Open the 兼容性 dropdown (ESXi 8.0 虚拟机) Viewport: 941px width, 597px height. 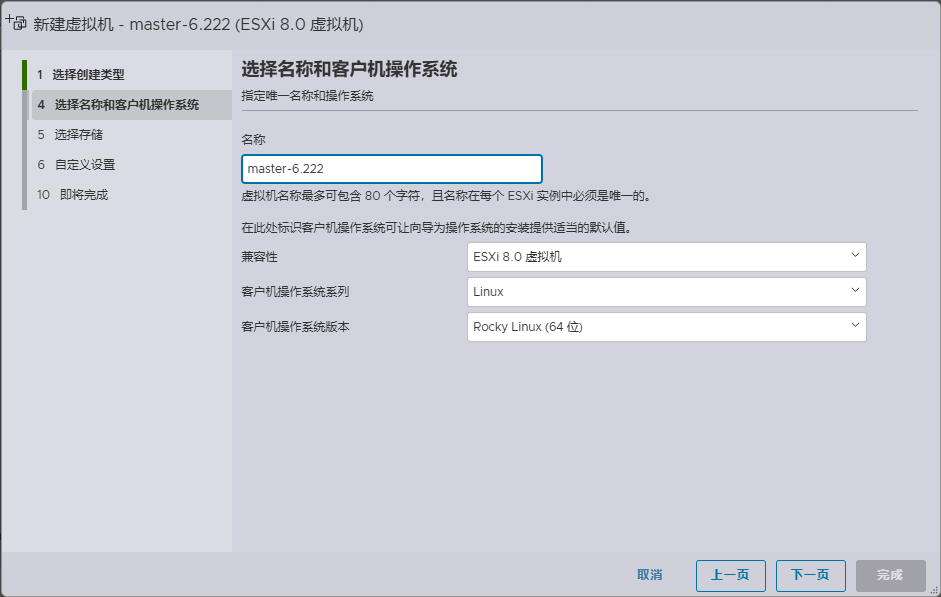[x=667, y=257]
